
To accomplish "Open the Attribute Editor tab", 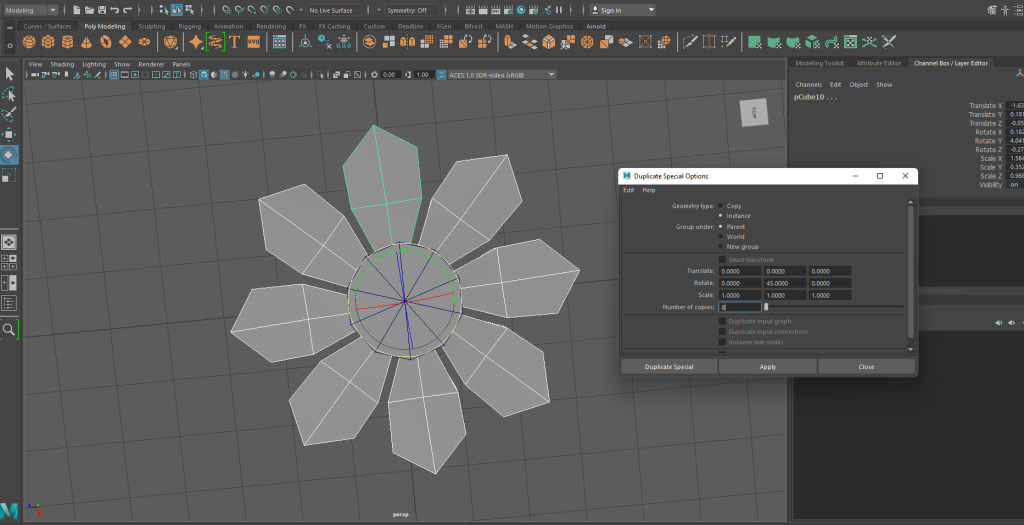I will pyautogui.click(x=878, y=63).
